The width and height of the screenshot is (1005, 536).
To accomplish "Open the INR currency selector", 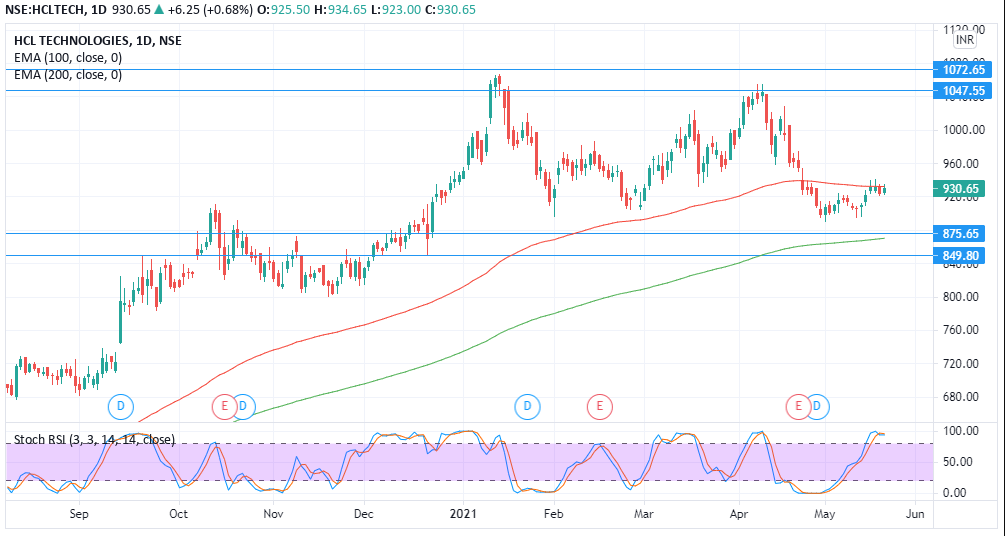I will pos(964,40).
